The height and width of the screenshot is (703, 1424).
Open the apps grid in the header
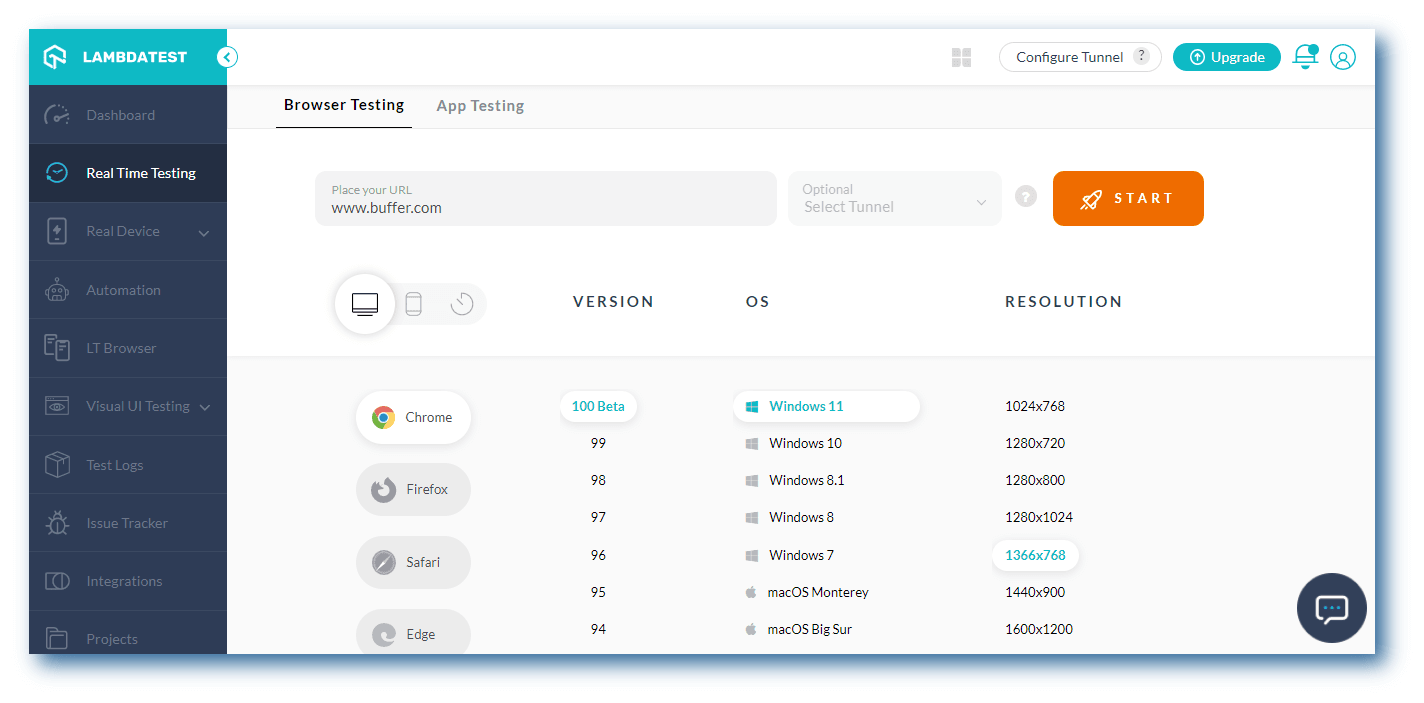click(961, 57)
